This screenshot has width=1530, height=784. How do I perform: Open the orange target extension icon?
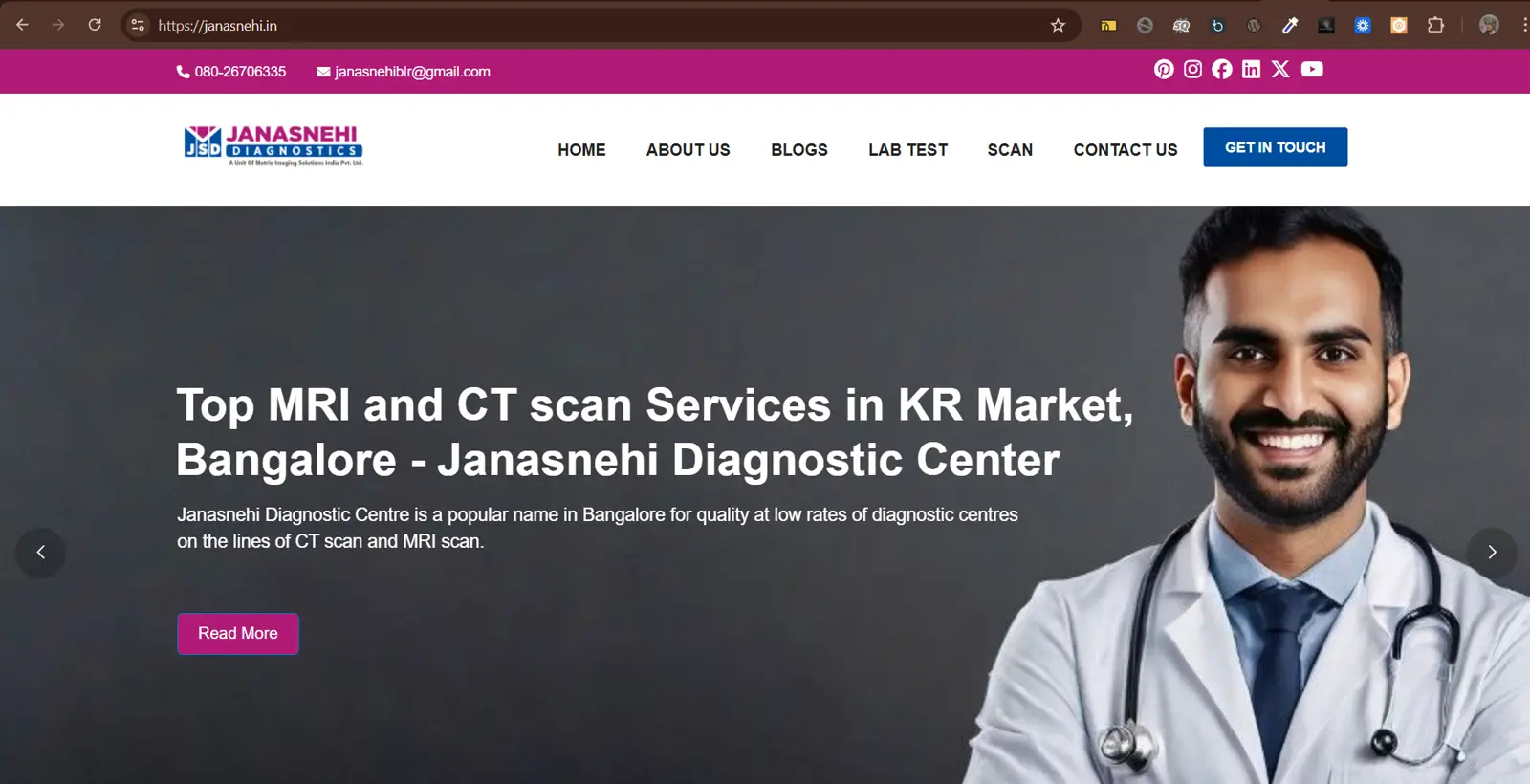(x=1399, y=26)
